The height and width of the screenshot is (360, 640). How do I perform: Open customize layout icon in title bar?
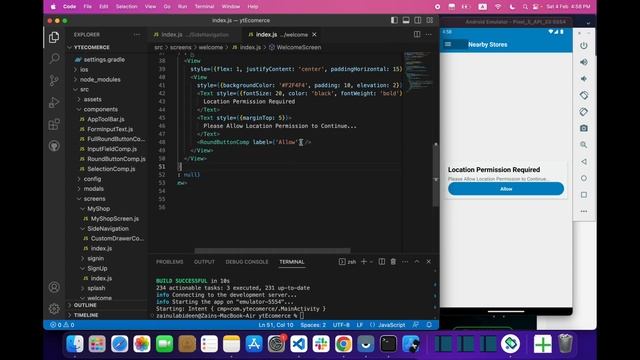430,20
